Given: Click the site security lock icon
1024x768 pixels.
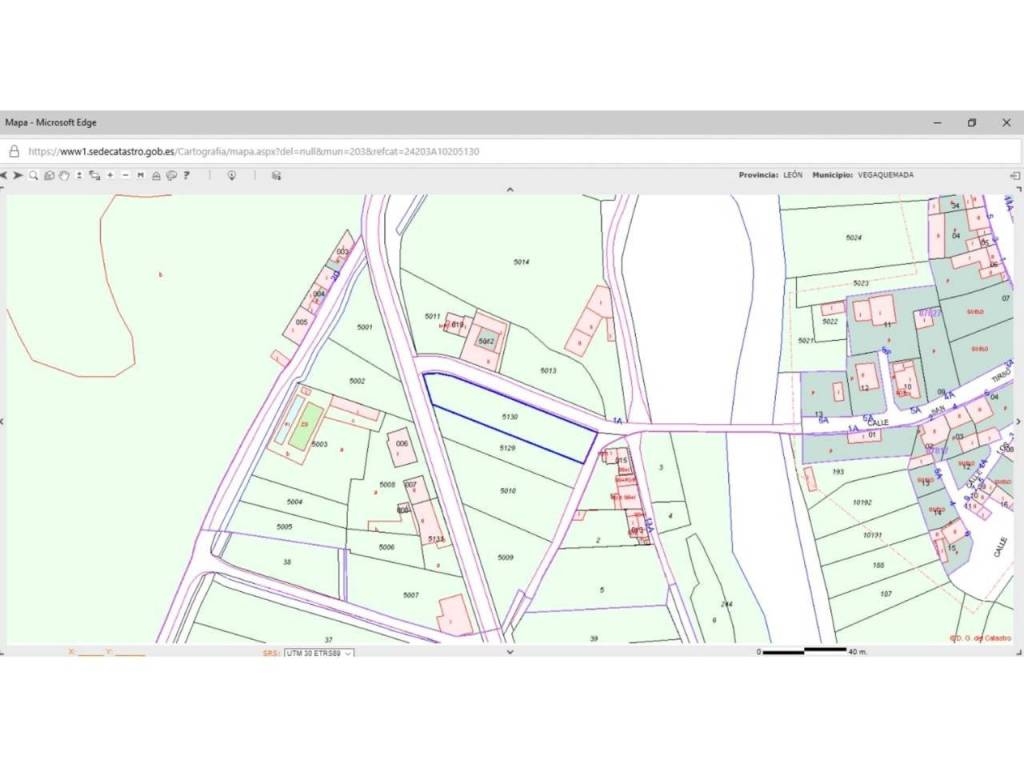Looking at the screenshot, I should (x=14, y=152).
